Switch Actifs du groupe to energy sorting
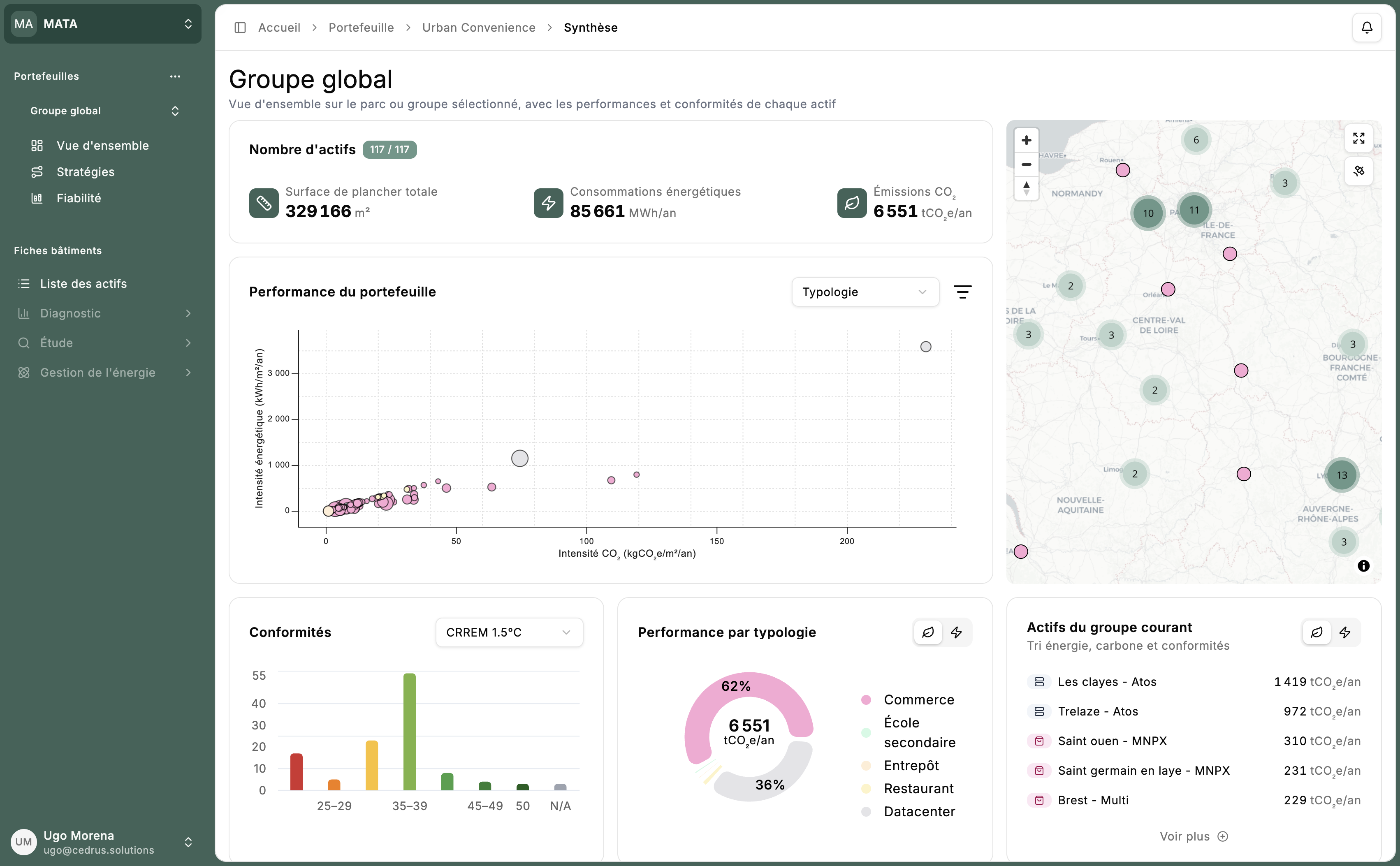 tap(1344, 632)
